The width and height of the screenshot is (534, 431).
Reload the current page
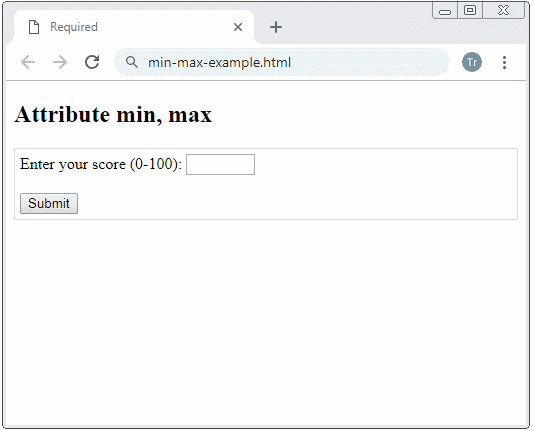pyautogui.click(x=92, y=62)
